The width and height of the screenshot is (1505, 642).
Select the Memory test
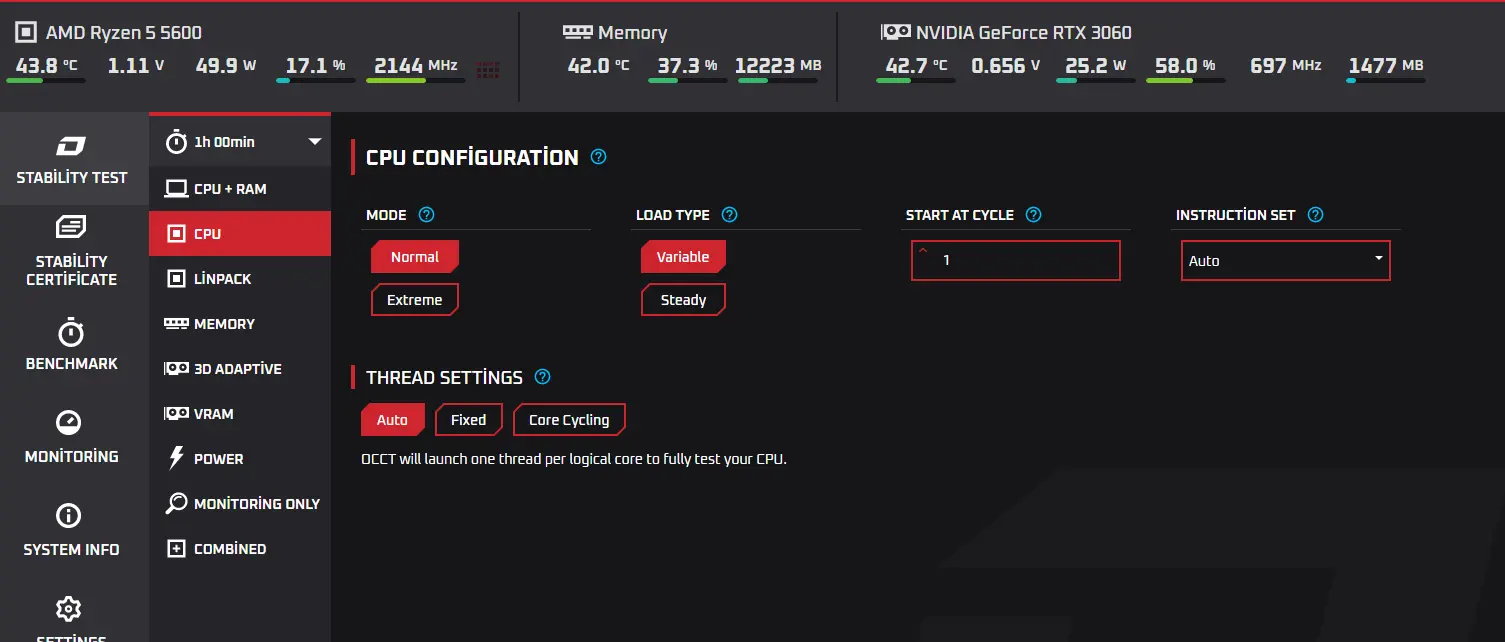239,323
